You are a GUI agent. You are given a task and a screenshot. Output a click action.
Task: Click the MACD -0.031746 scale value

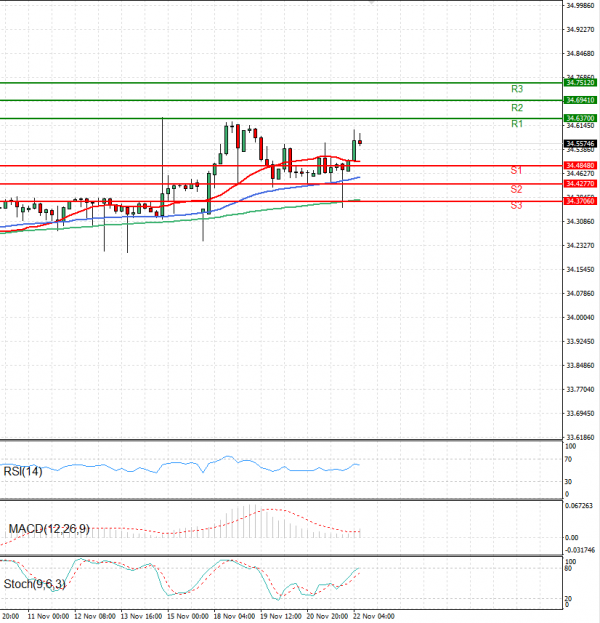click(x=580, y=550)
